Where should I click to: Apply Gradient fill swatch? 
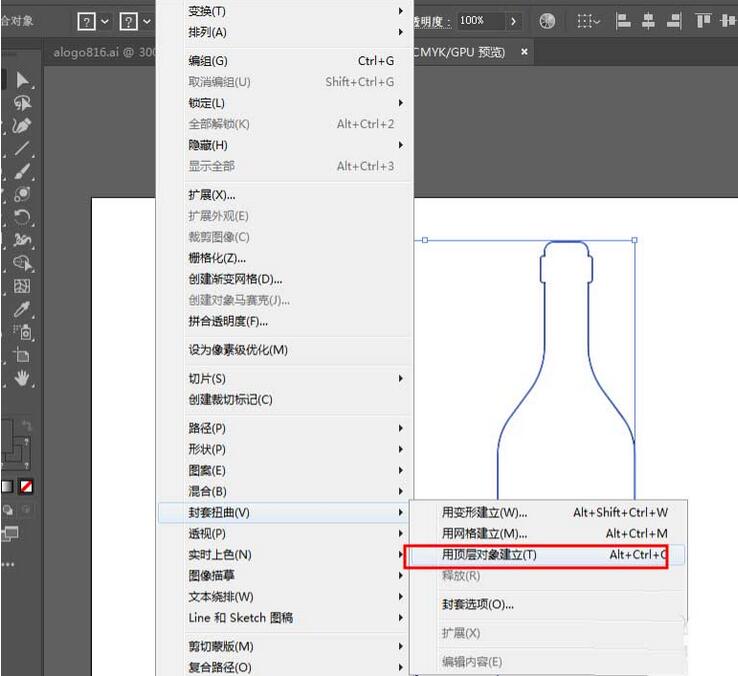[7, 486]
